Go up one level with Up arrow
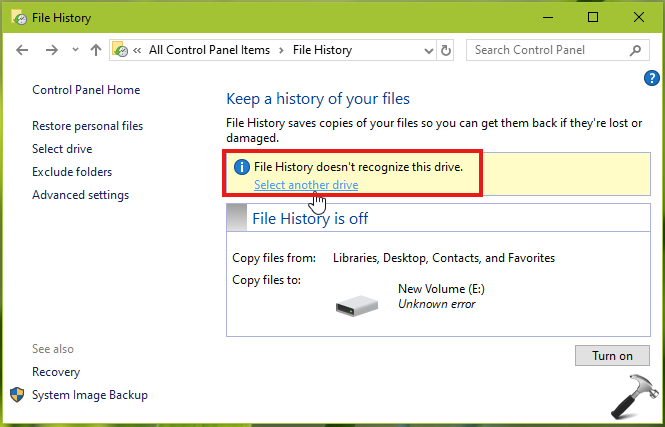 point(96,50)
